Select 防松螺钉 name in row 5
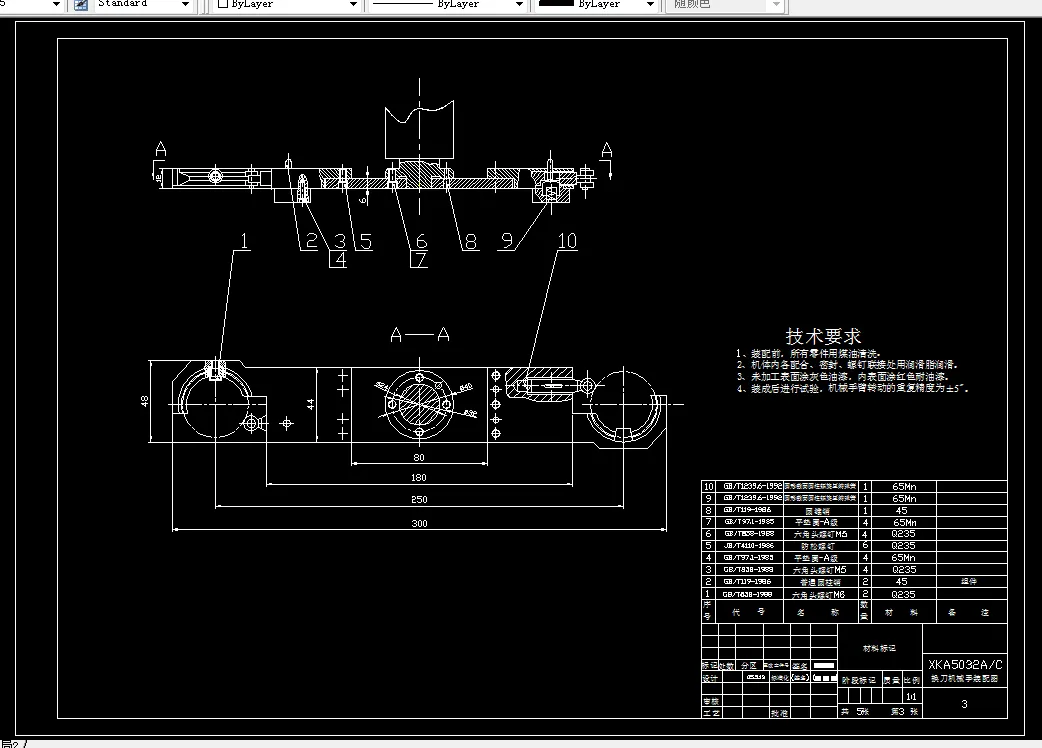Screen dimensions: 1042x748 [x=817, y=546]
